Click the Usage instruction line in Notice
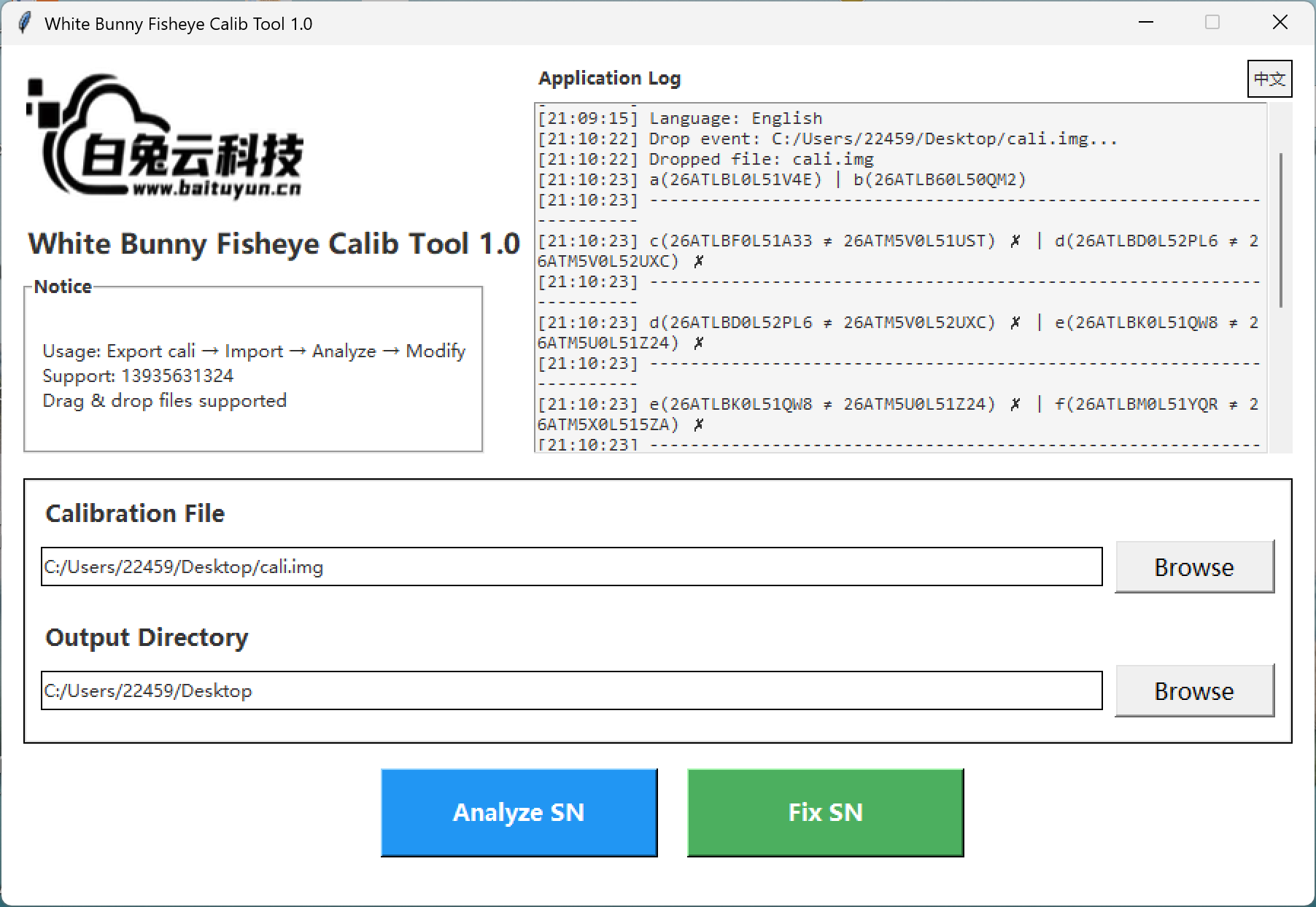Image resolution: width=1316 pixels, height=907 pixels. pyautogui.click(x=254, y=351)
